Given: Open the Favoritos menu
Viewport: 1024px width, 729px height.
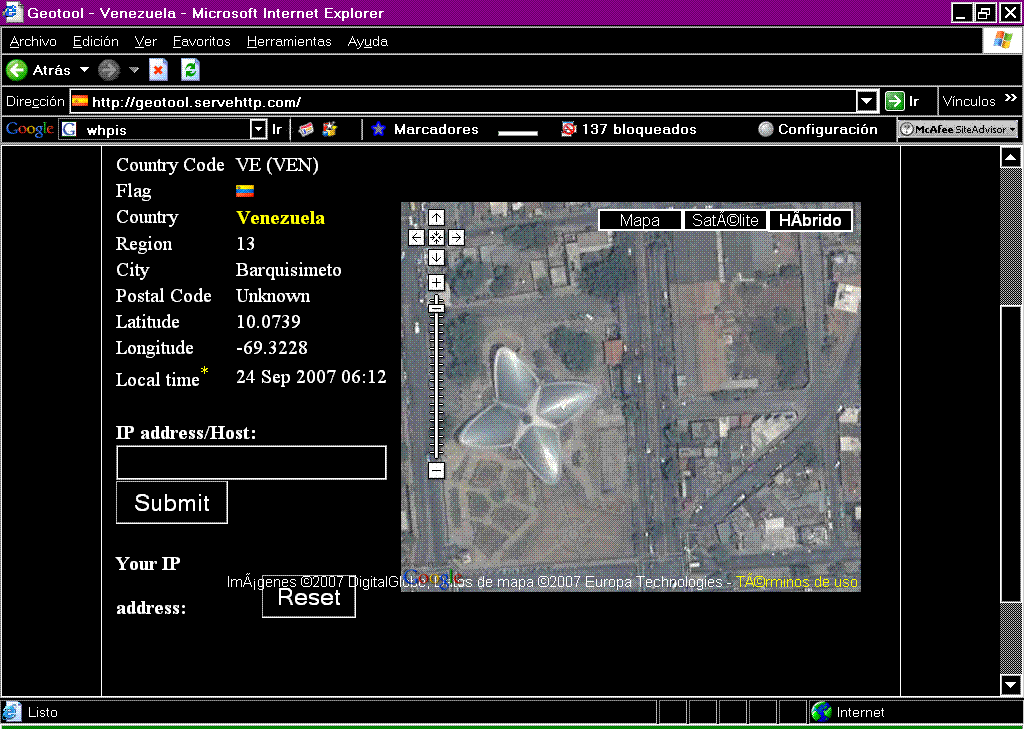Looking at the screenshot, I should click(202, 41).
